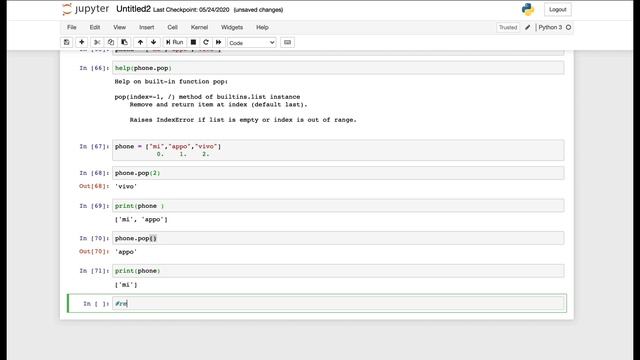Viewport: 640px width, 360px height.
Task: Click the '(unsaved changes)' status text
Action: [258, 10]
